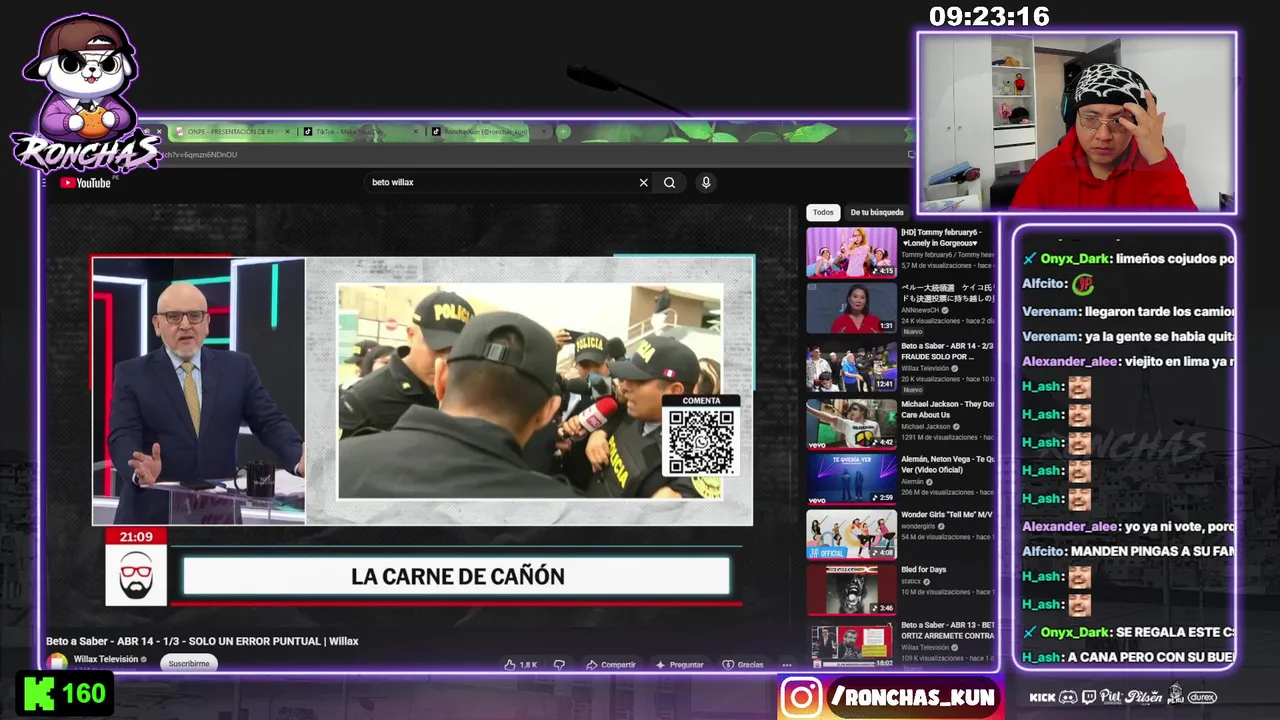Viewport: 1280px width, 720px height.
Task: Click the Discord icon in sponsor bar
Action: click(x=1068, y=697)
